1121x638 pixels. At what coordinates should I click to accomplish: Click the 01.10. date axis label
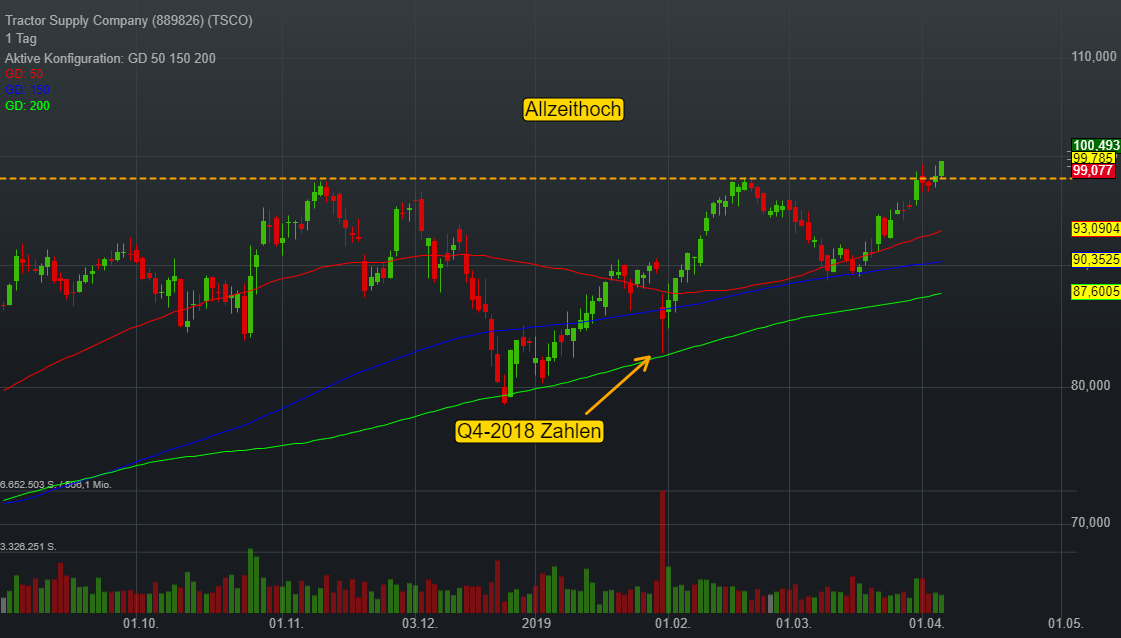coord(140,623)
